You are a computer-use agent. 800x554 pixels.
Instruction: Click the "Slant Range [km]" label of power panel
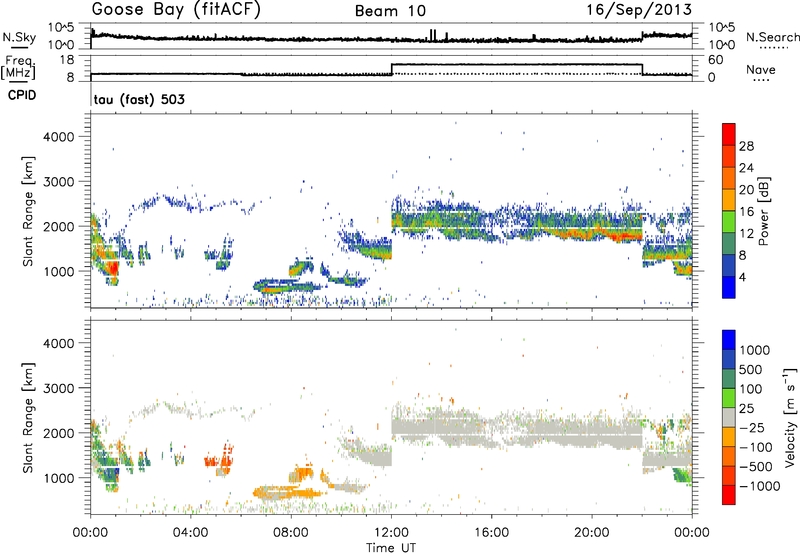28,211
